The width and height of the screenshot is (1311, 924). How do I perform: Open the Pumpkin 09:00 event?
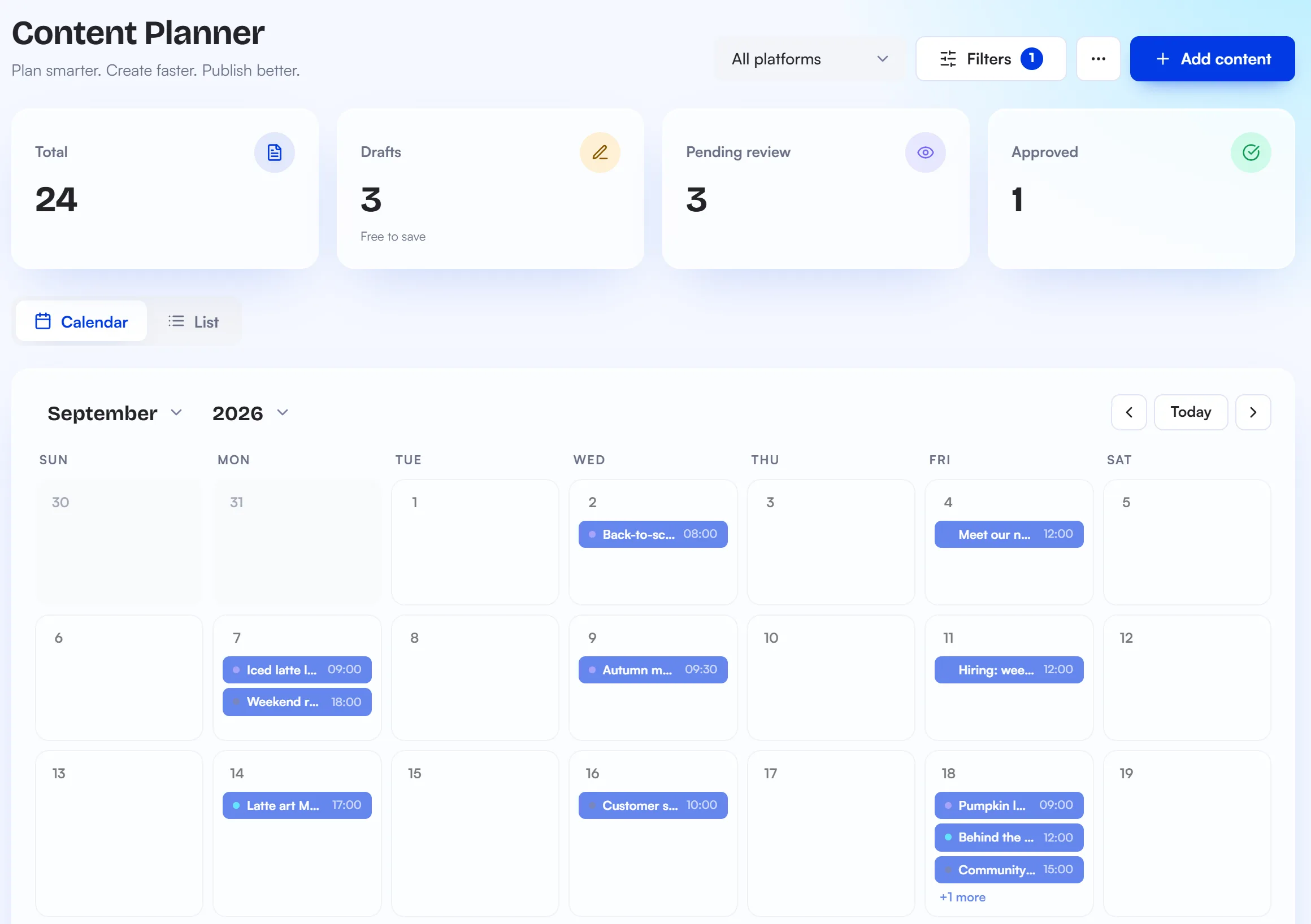click(x=1008, y=805)
